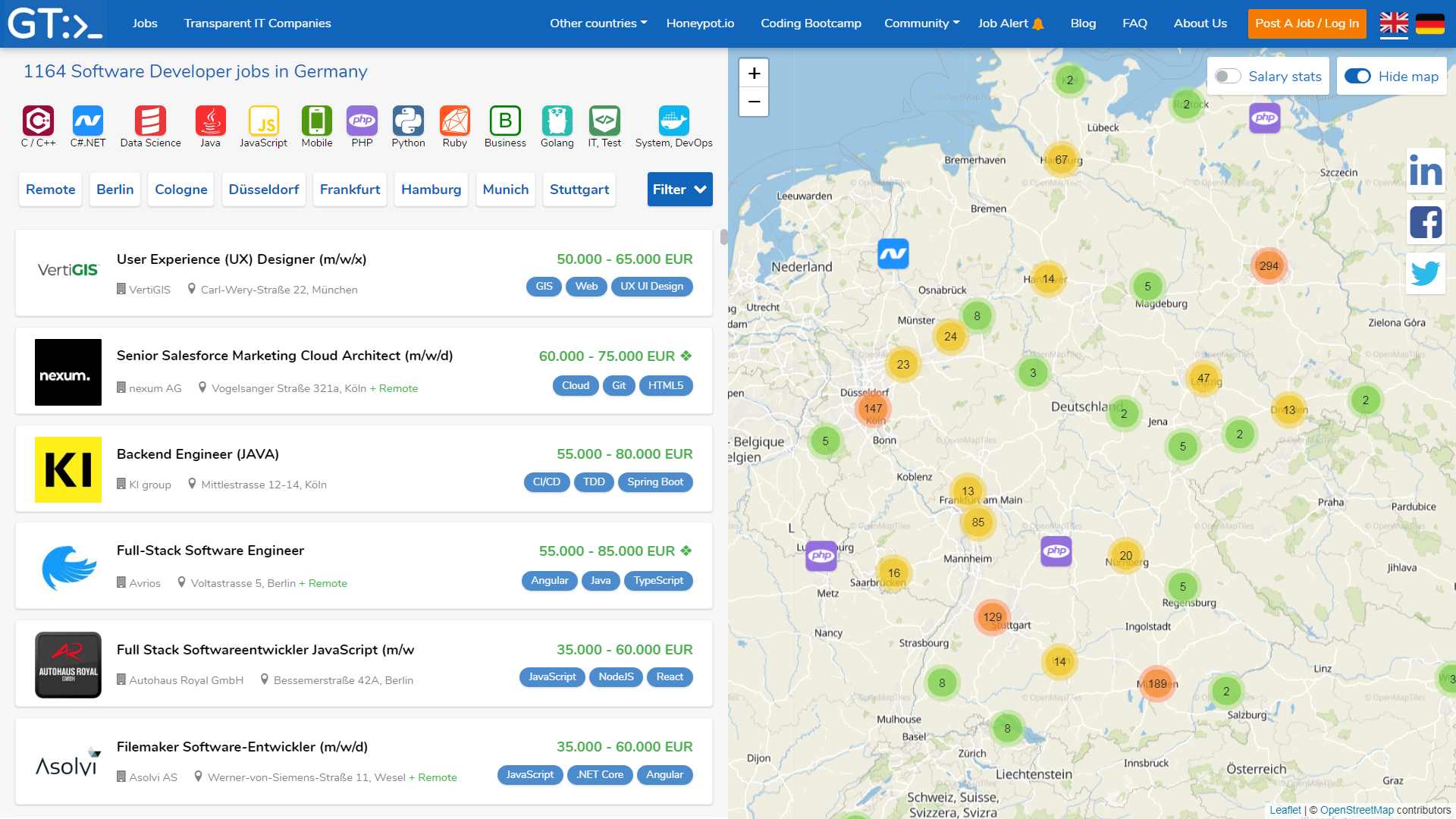Switch language to English flag
Viewport: 1456px width, 819px height.
(1394, 24)
